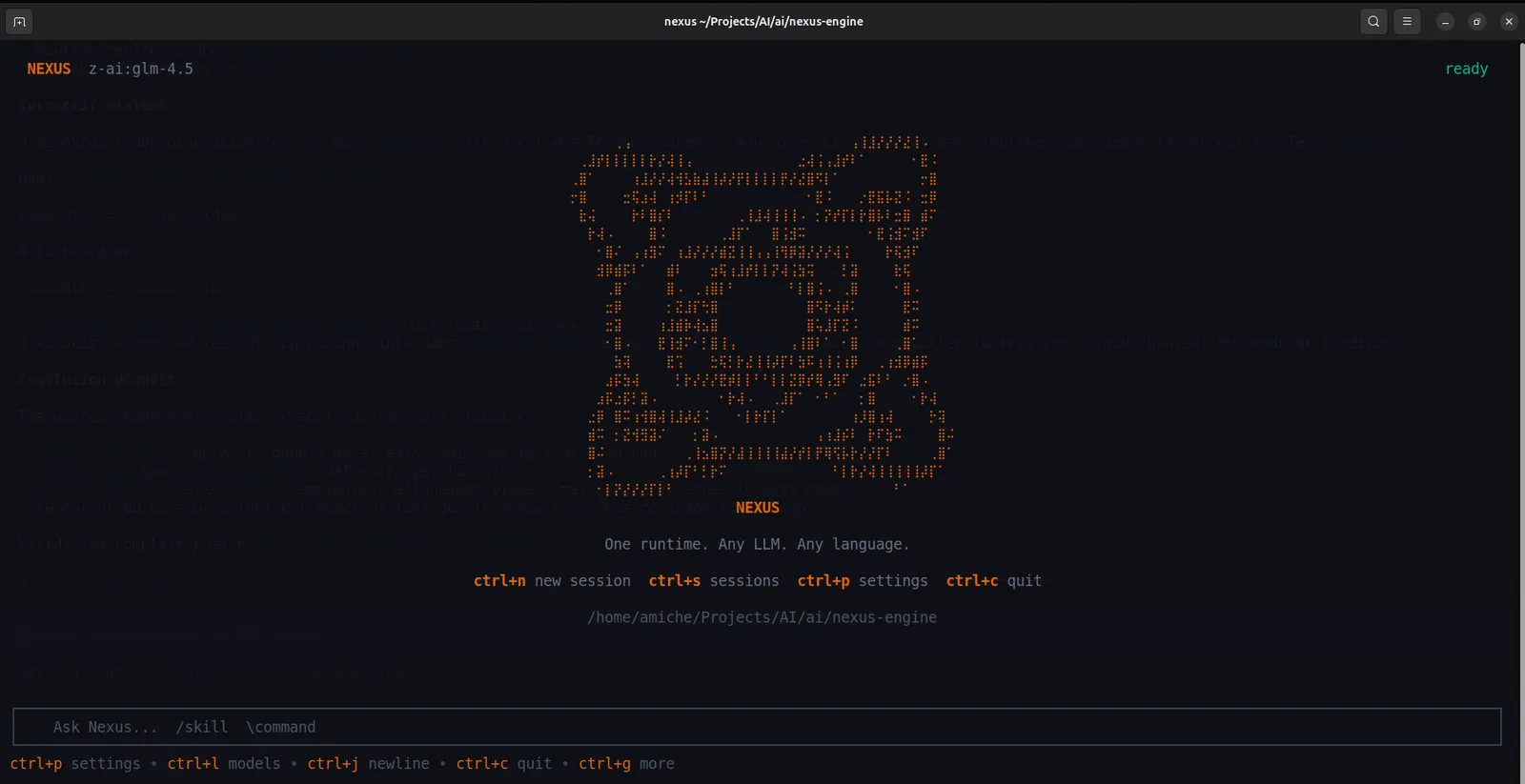Click the terminal search icon
The width and height of the screenshot is (1525, 784).
[1373, 21]
